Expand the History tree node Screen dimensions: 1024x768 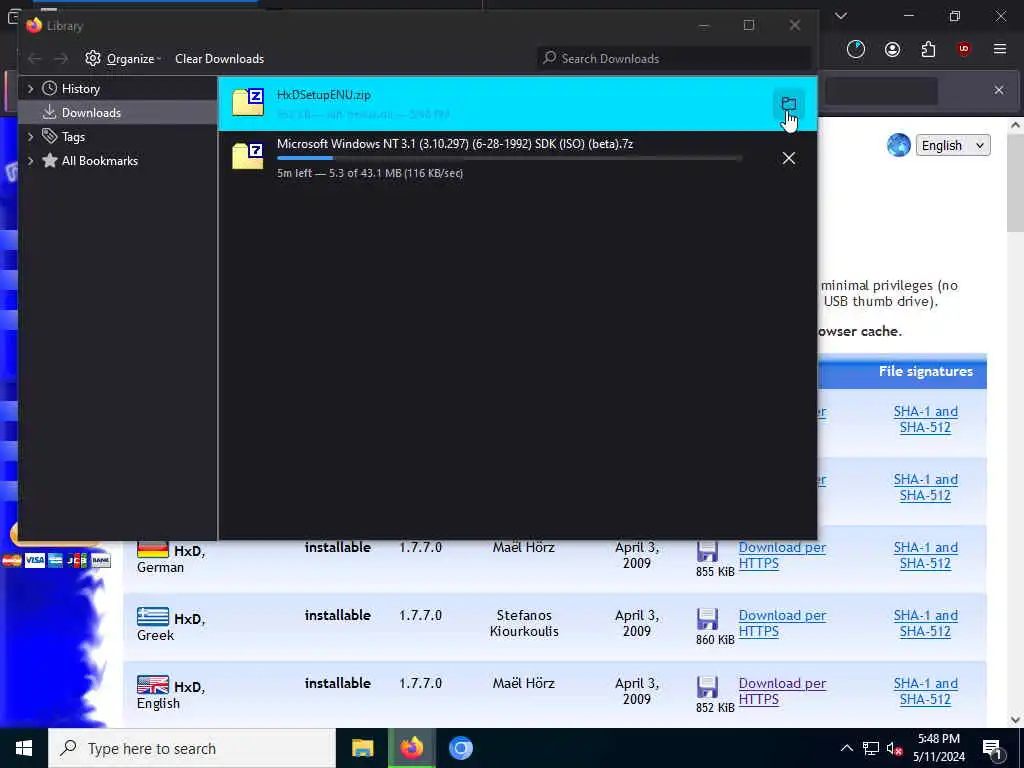[30, 89]
